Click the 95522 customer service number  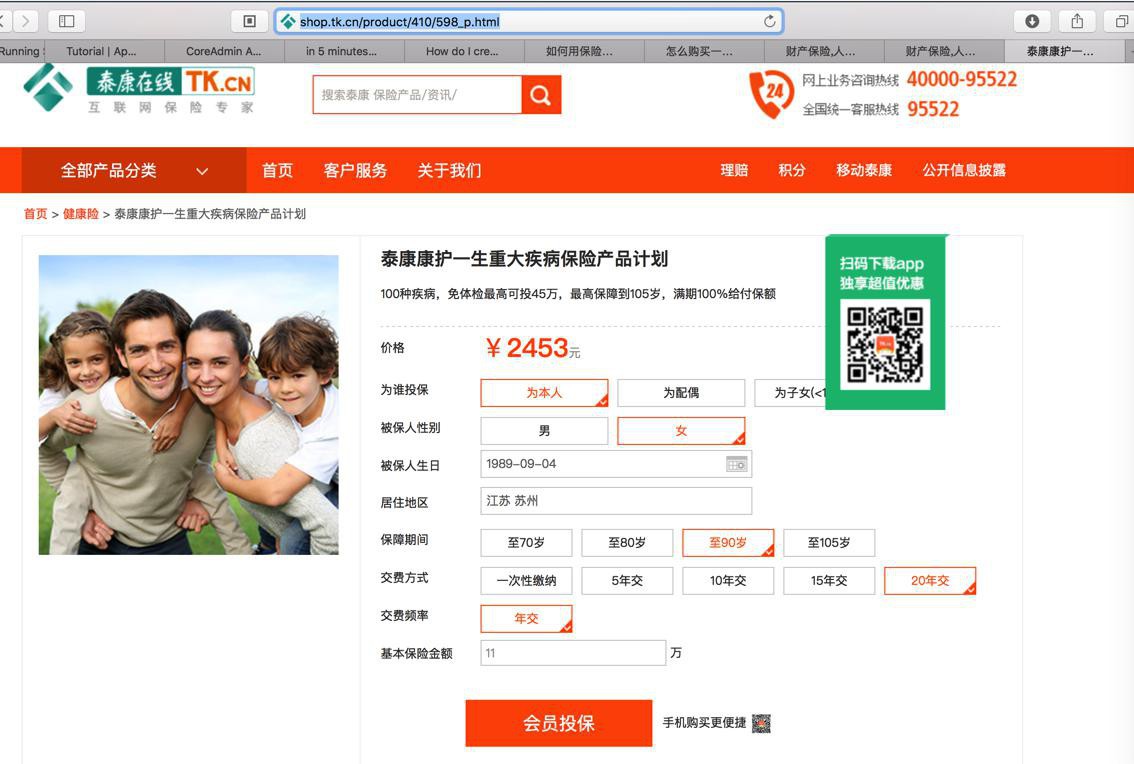(933, 109)
